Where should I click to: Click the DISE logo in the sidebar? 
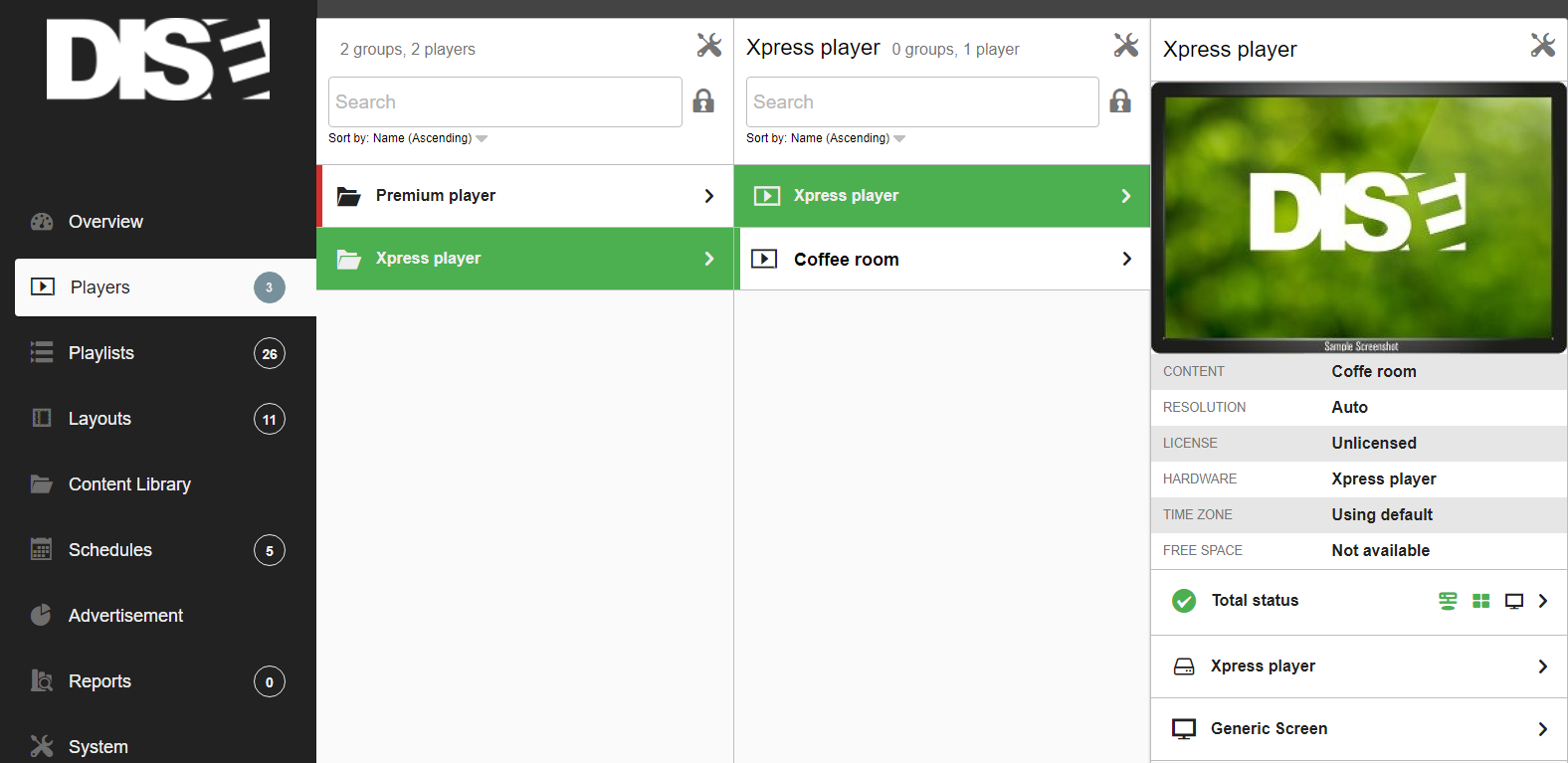[x=158, y=60]
